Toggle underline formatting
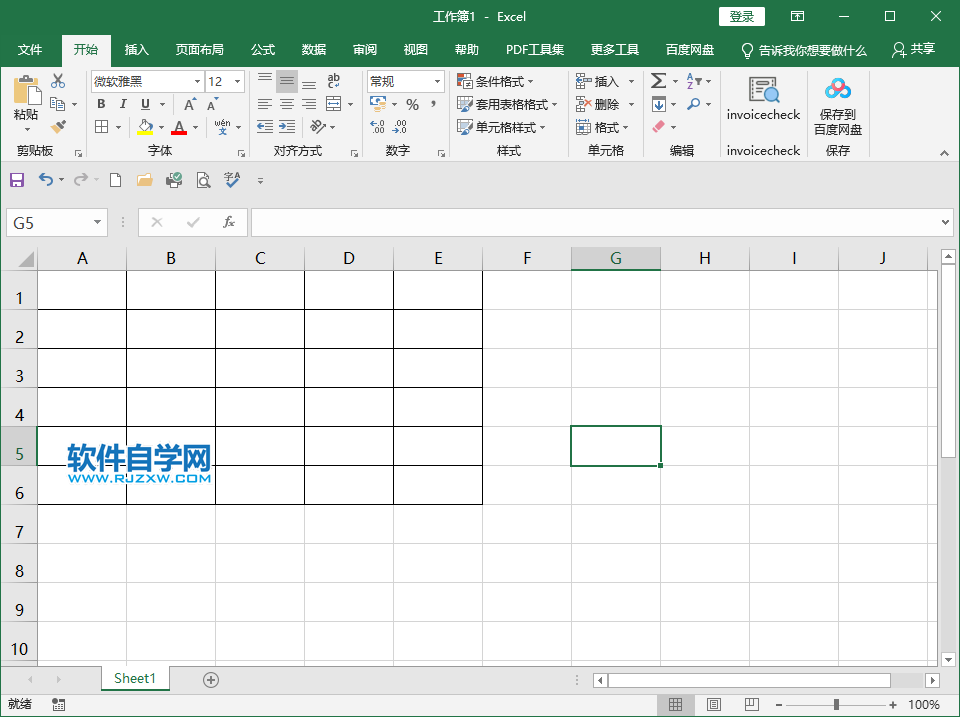The image size is (960, 717). 143,104
